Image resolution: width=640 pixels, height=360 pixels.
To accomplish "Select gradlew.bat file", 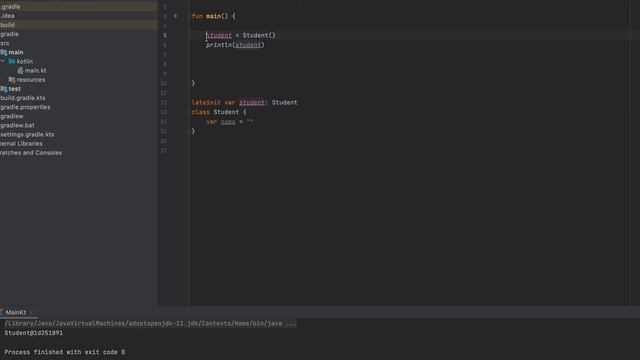I will [17, 125].
